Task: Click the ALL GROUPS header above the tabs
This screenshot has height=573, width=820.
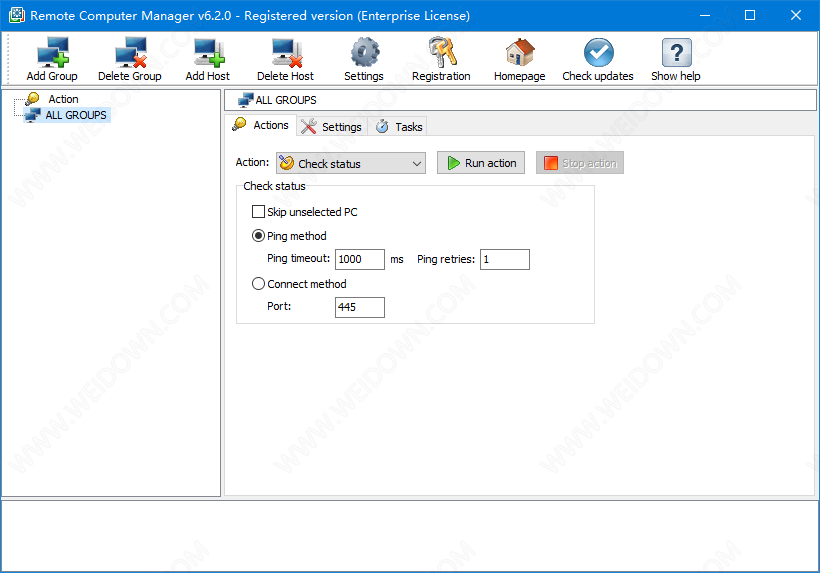Action: [x=520, y=100]
